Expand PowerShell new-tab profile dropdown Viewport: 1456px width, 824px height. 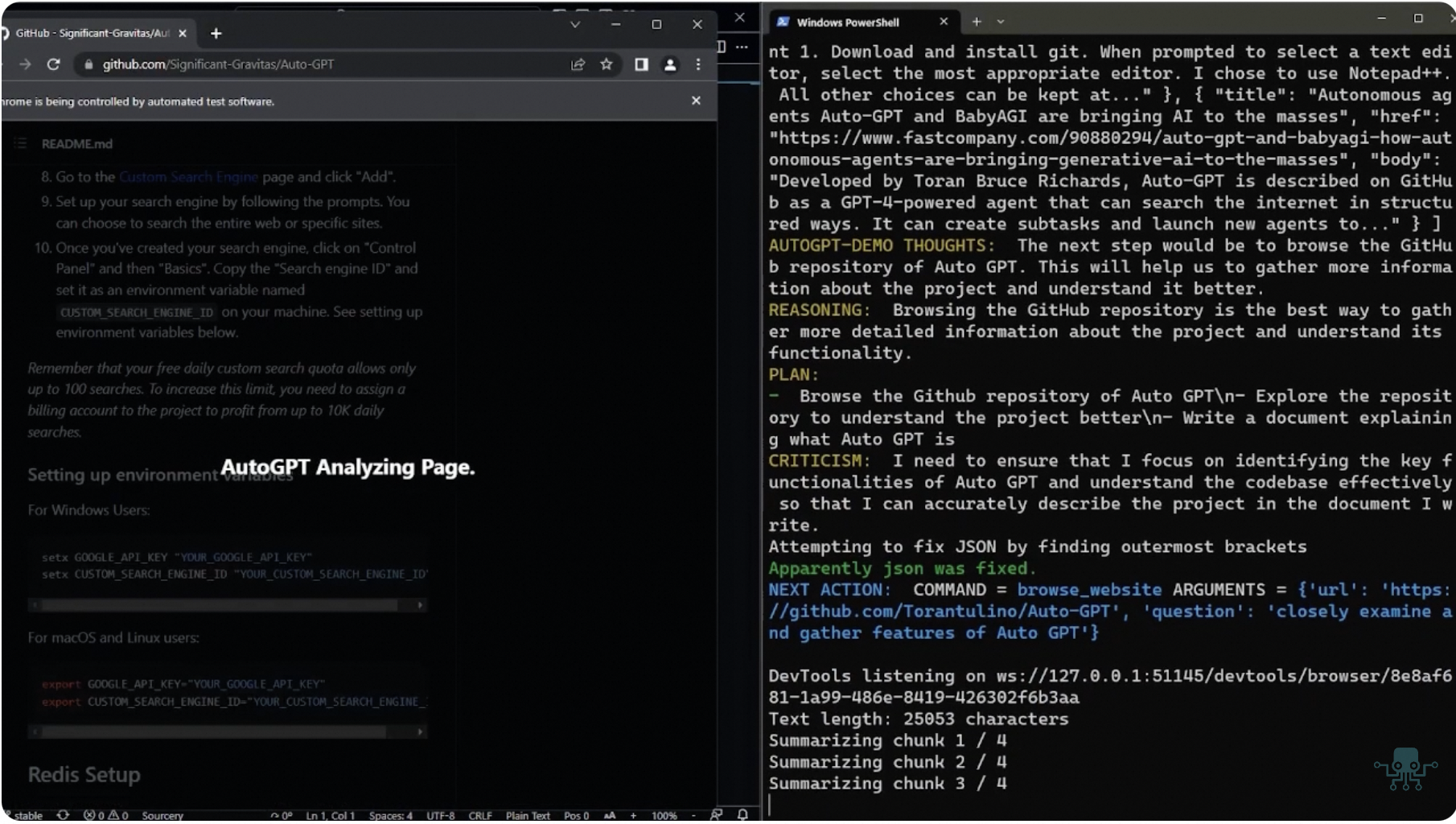pyautogui.click(x=1001, y=22)
